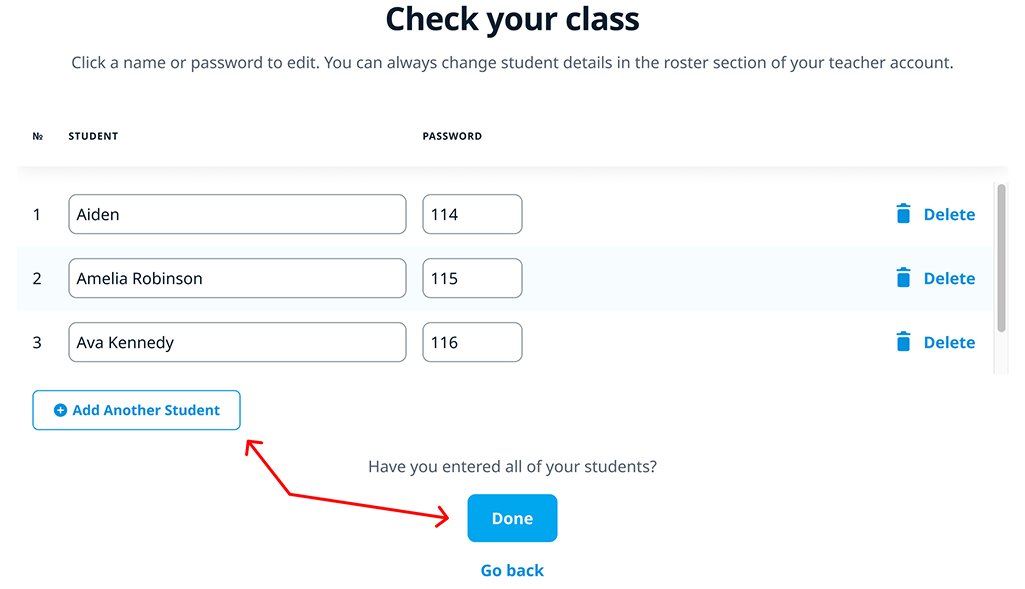Add Another Student to the class
Viewport: 1025px width, 589px height.
(x=137, y=410)
